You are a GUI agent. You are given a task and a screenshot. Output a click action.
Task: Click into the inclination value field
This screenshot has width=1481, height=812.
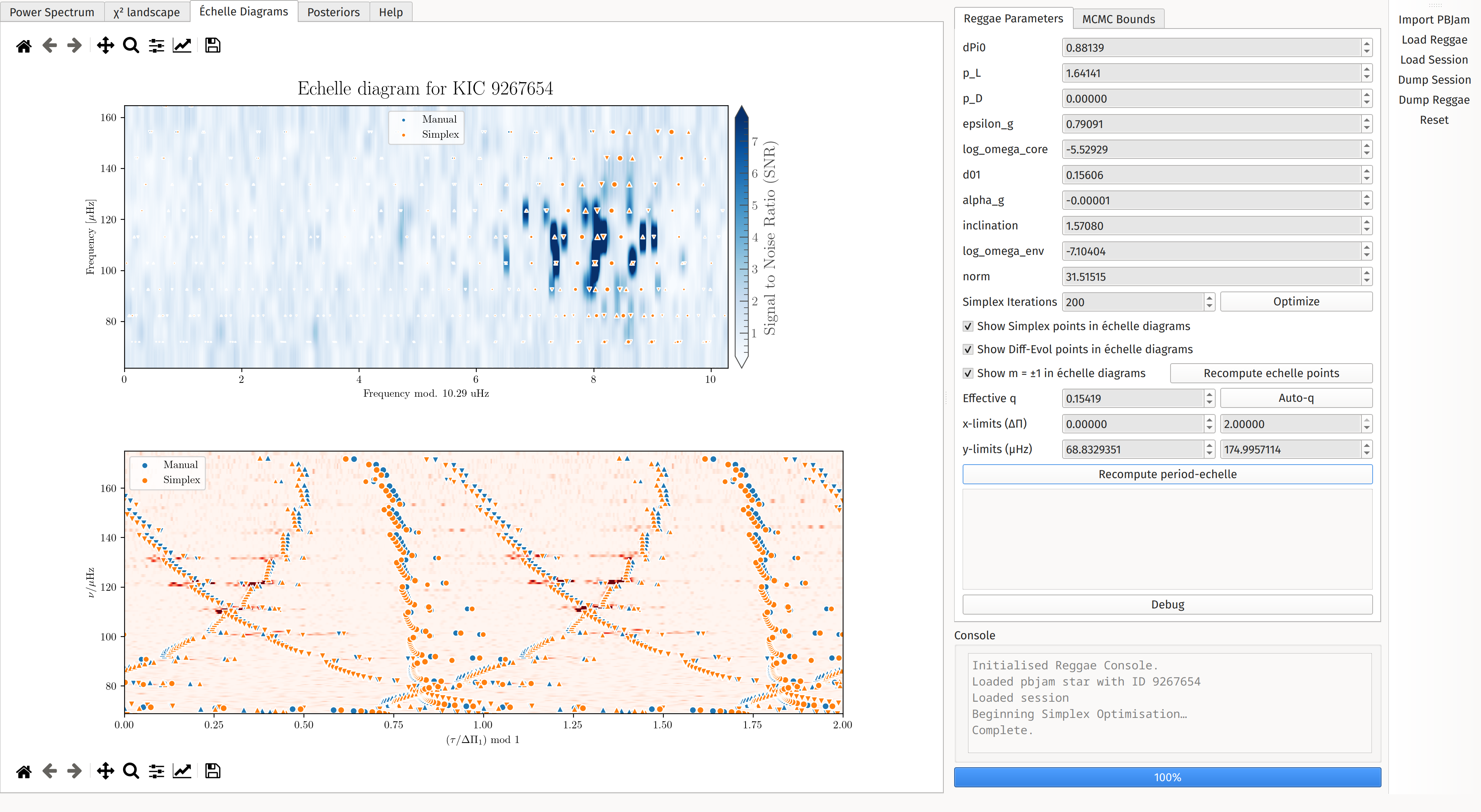(x=1210, y=226)
